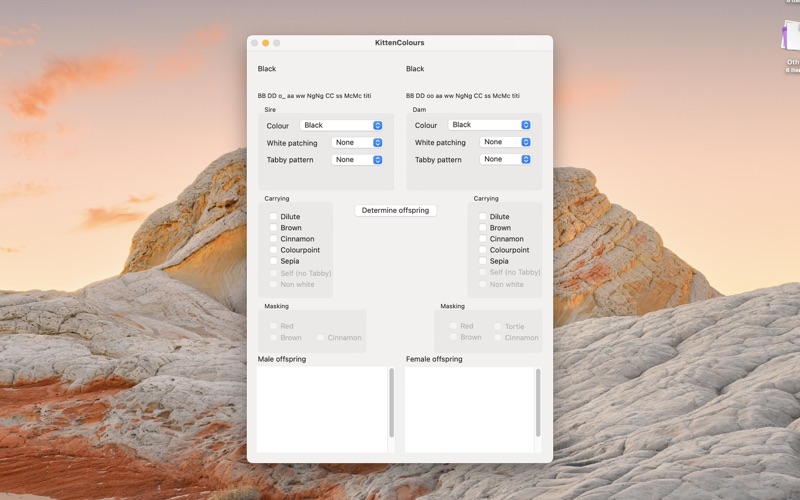Open the Sire Tabby pattern dropdown
The height and width of the screenshot is (500, 800).
pyautogui.click(x=357, y=160)
